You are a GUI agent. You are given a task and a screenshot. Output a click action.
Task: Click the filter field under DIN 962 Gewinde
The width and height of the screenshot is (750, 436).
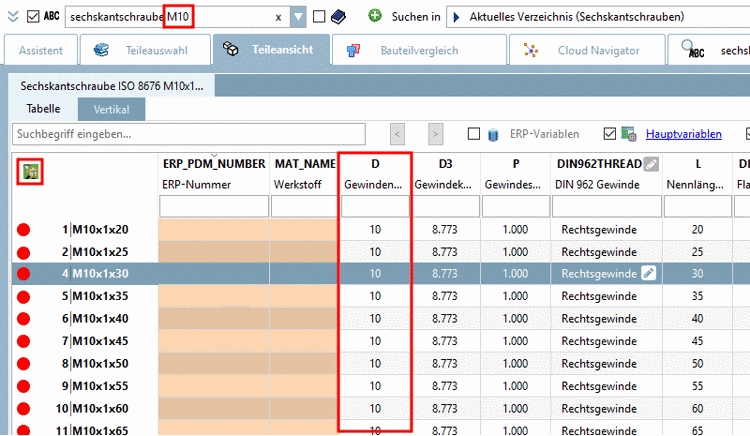607,207
